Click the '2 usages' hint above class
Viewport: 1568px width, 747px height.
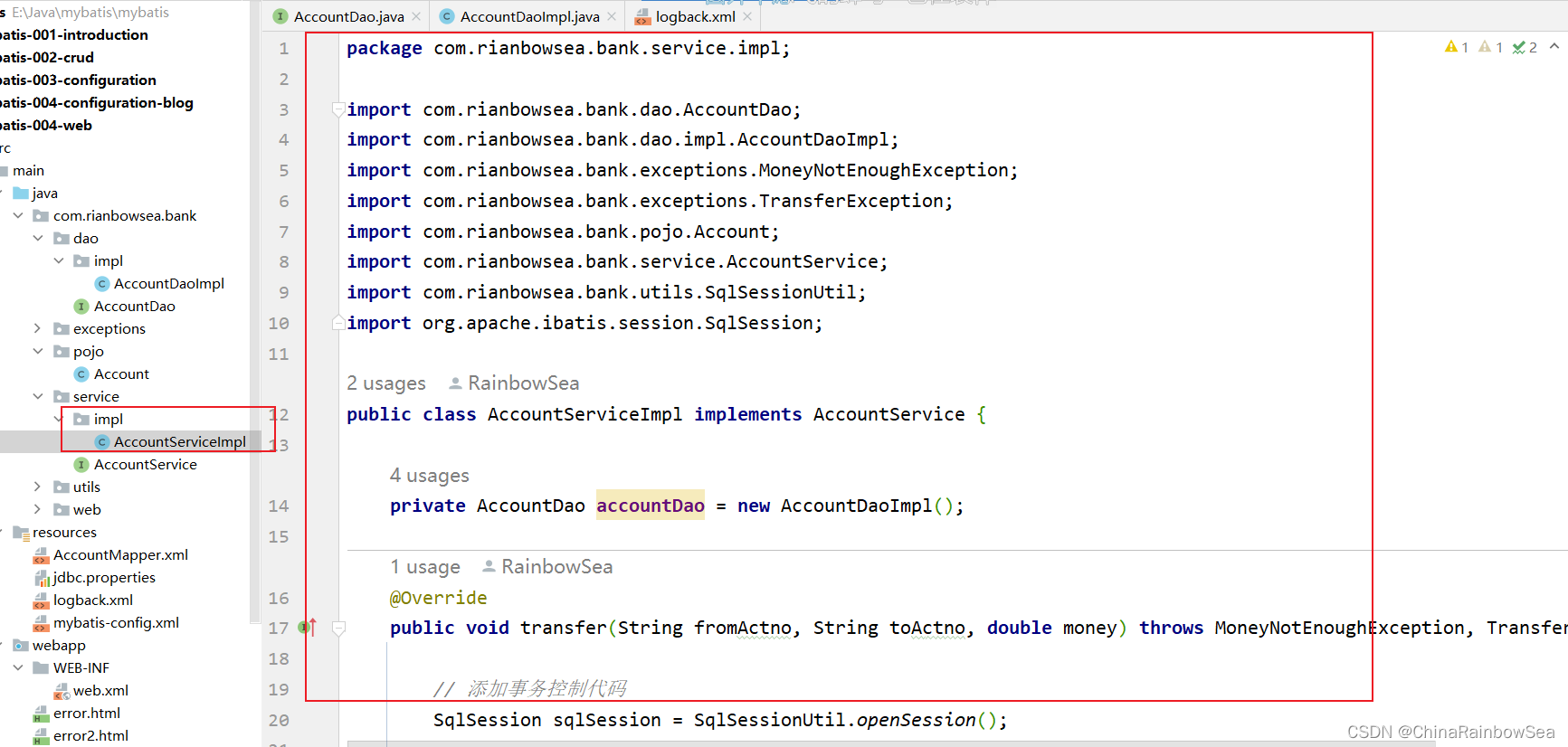386,383
